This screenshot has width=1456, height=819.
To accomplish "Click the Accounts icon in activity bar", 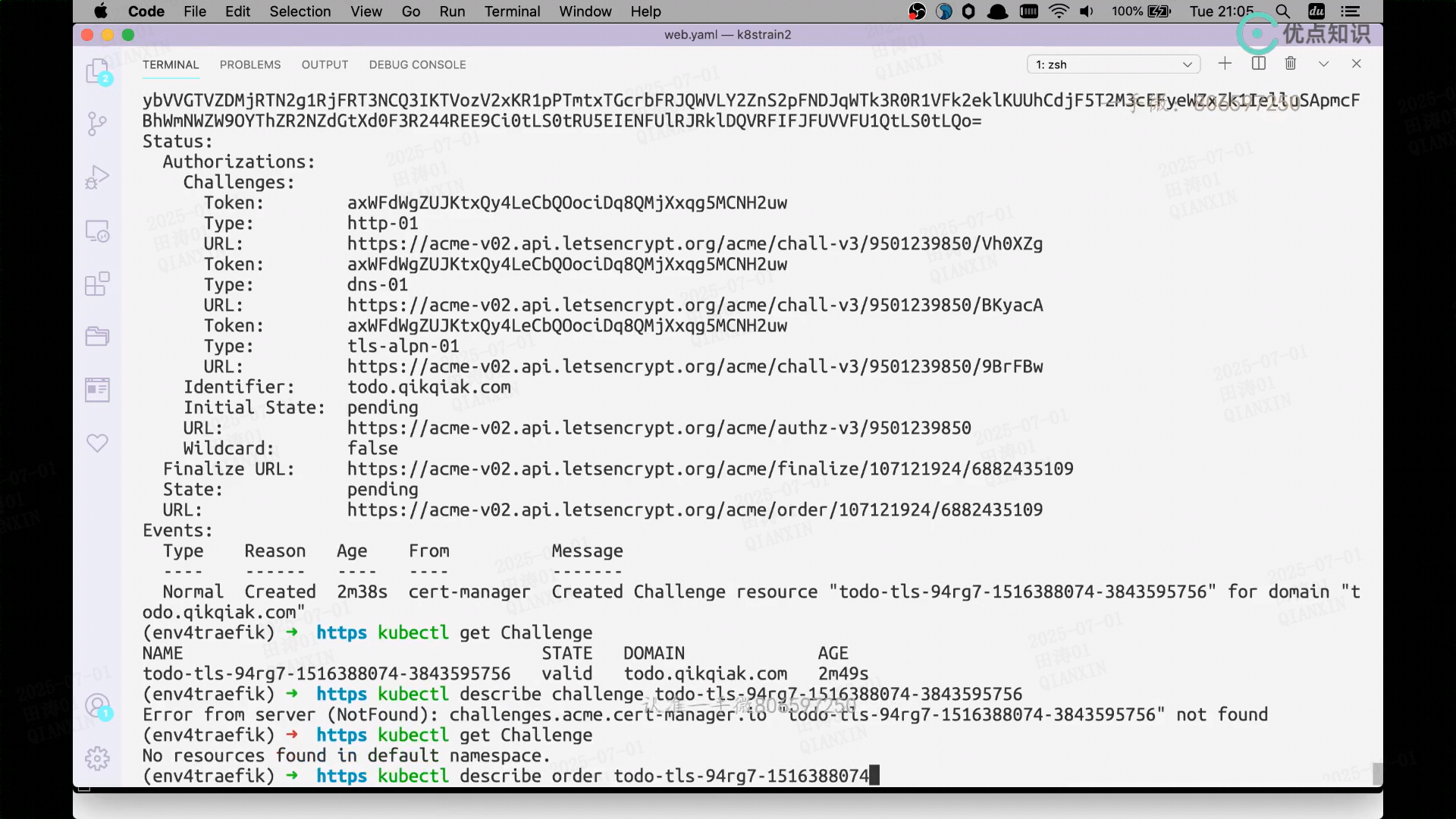I will tap(97, 706).
